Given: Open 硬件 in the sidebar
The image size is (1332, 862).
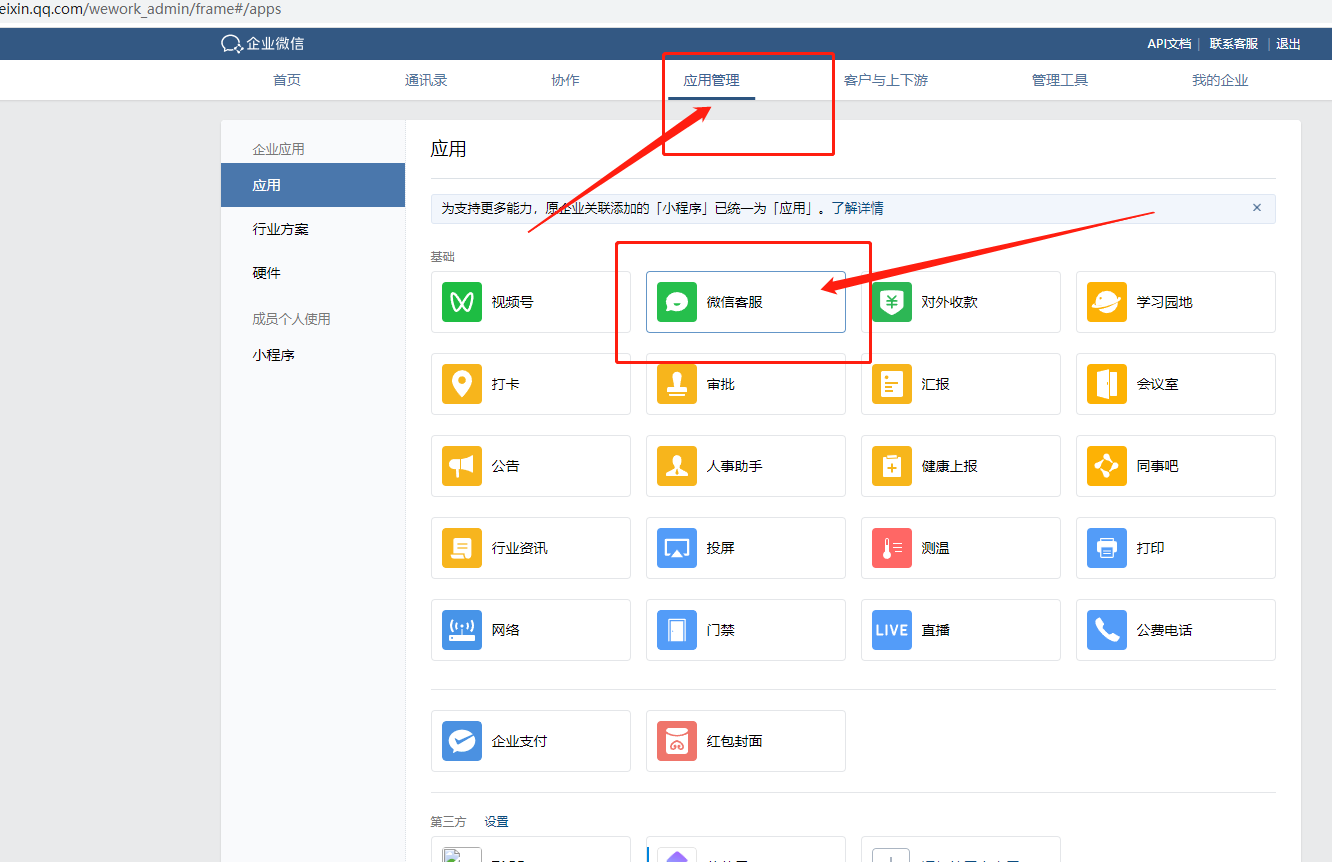Looking at the screenshot, I should pos(267,273).
